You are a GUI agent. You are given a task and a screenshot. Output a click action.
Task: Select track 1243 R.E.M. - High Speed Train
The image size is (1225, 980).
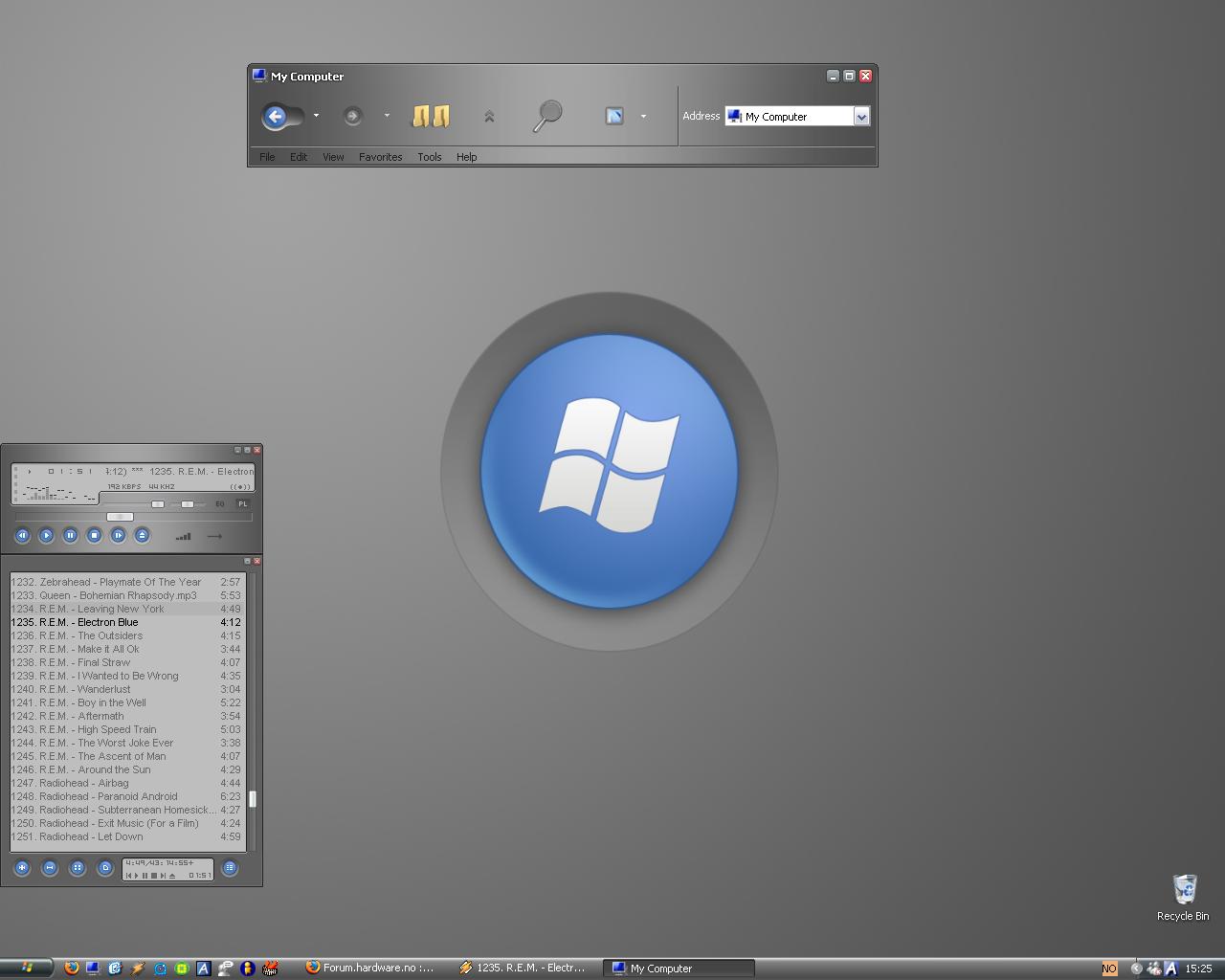point(128,729)
